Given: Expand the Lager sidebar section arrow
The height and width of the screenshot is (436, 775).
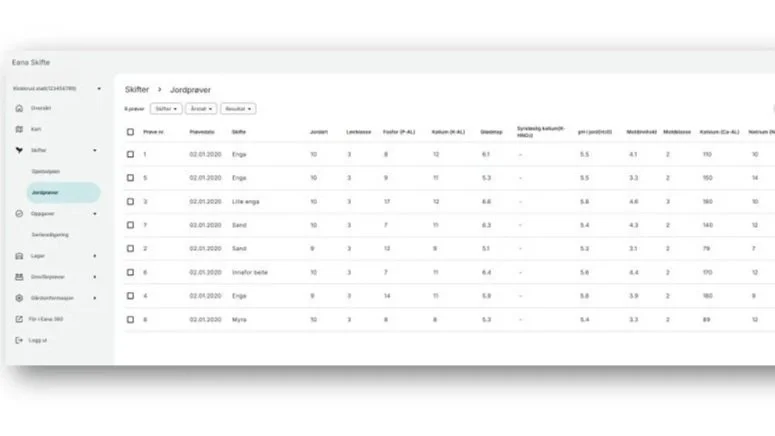Looking at the screenshot, I should [x=95, y=256].
